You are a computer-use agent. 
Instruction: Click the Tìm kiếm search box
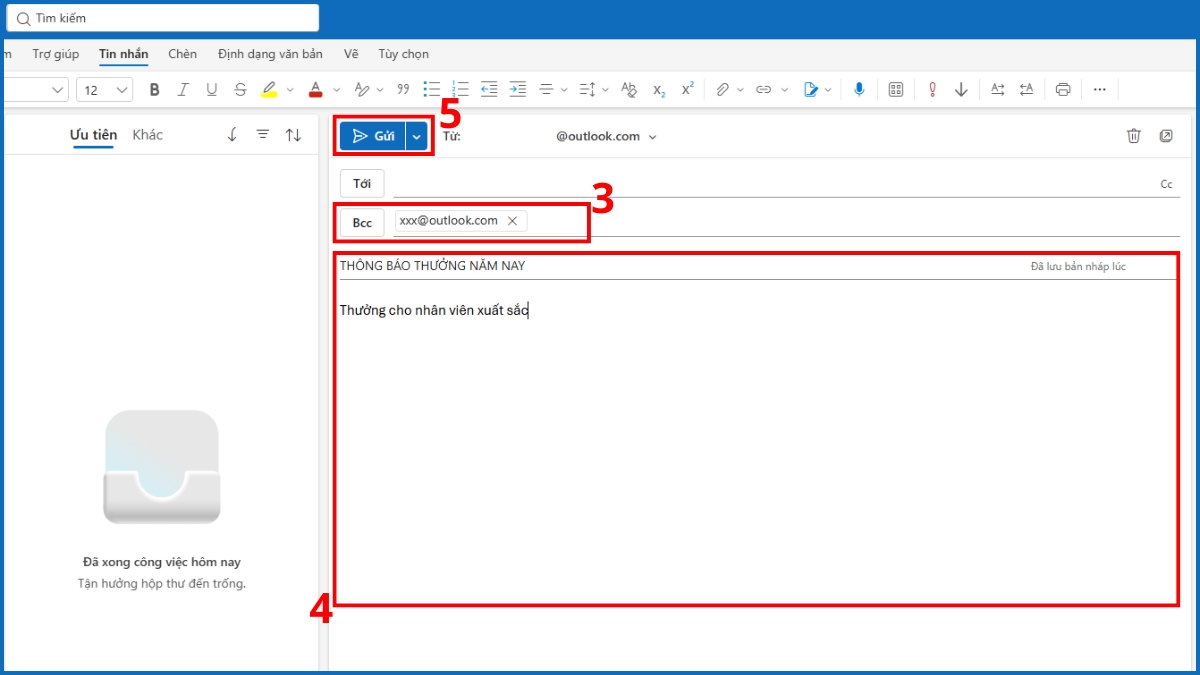pos(162,18)
